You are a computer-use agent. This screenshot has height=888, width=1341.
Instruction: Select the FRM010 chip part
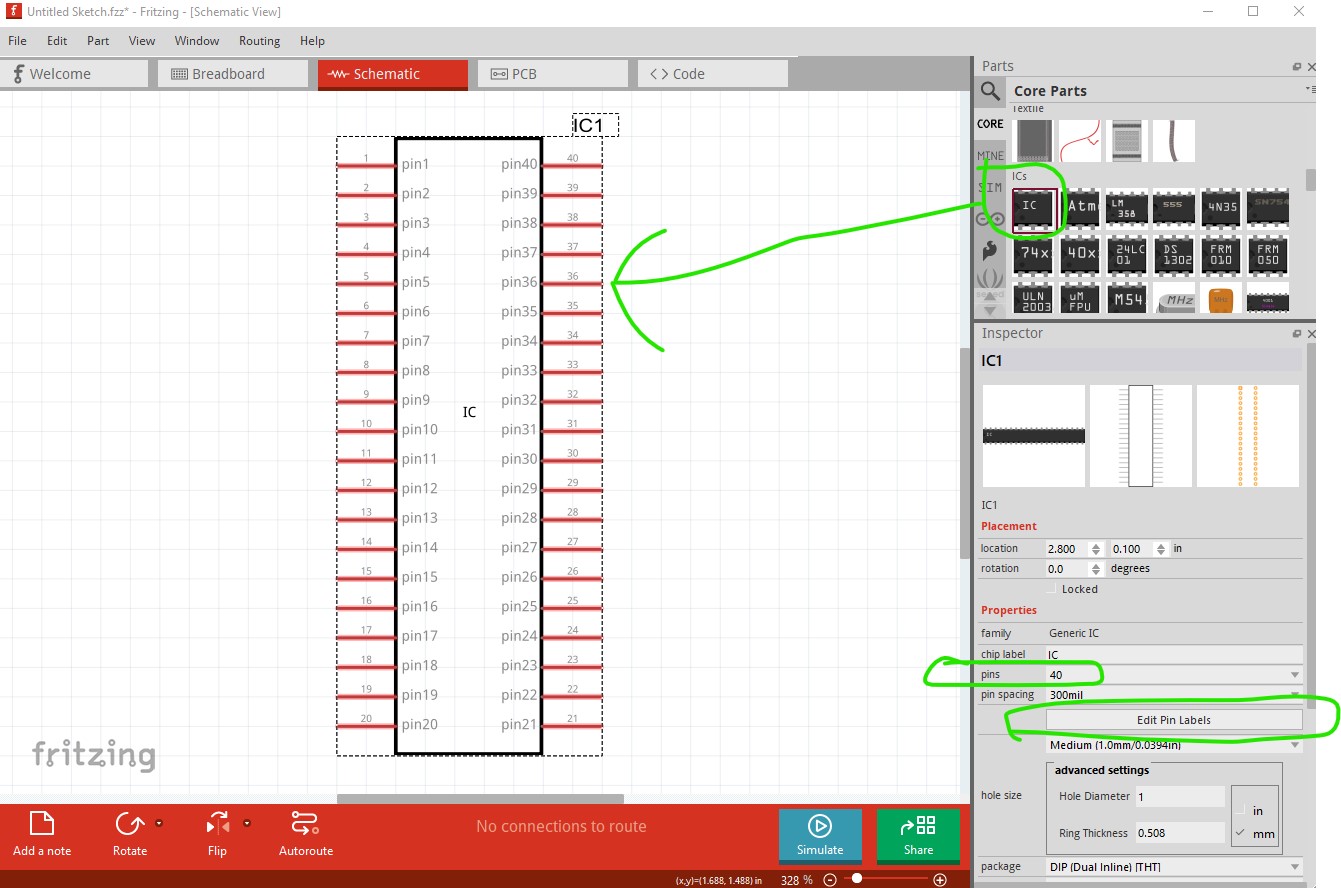click(1221, 255)
